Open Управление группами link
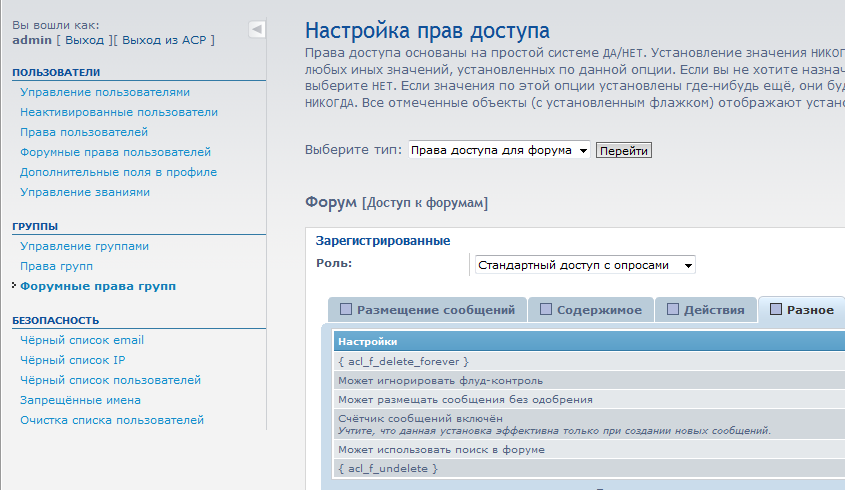Viewport: 845px width, 490px height. coord(85,246)
